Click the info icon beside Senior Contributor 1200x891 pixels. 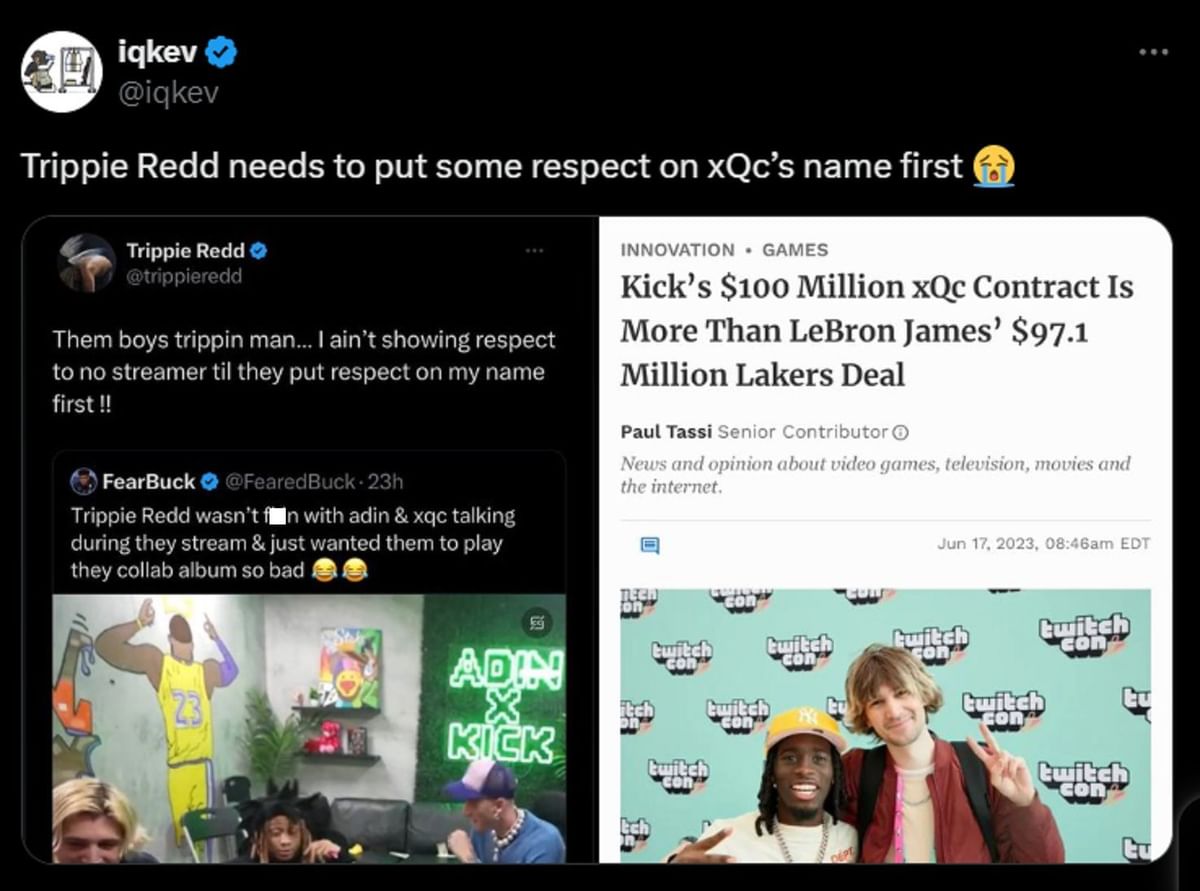(901, 432)
